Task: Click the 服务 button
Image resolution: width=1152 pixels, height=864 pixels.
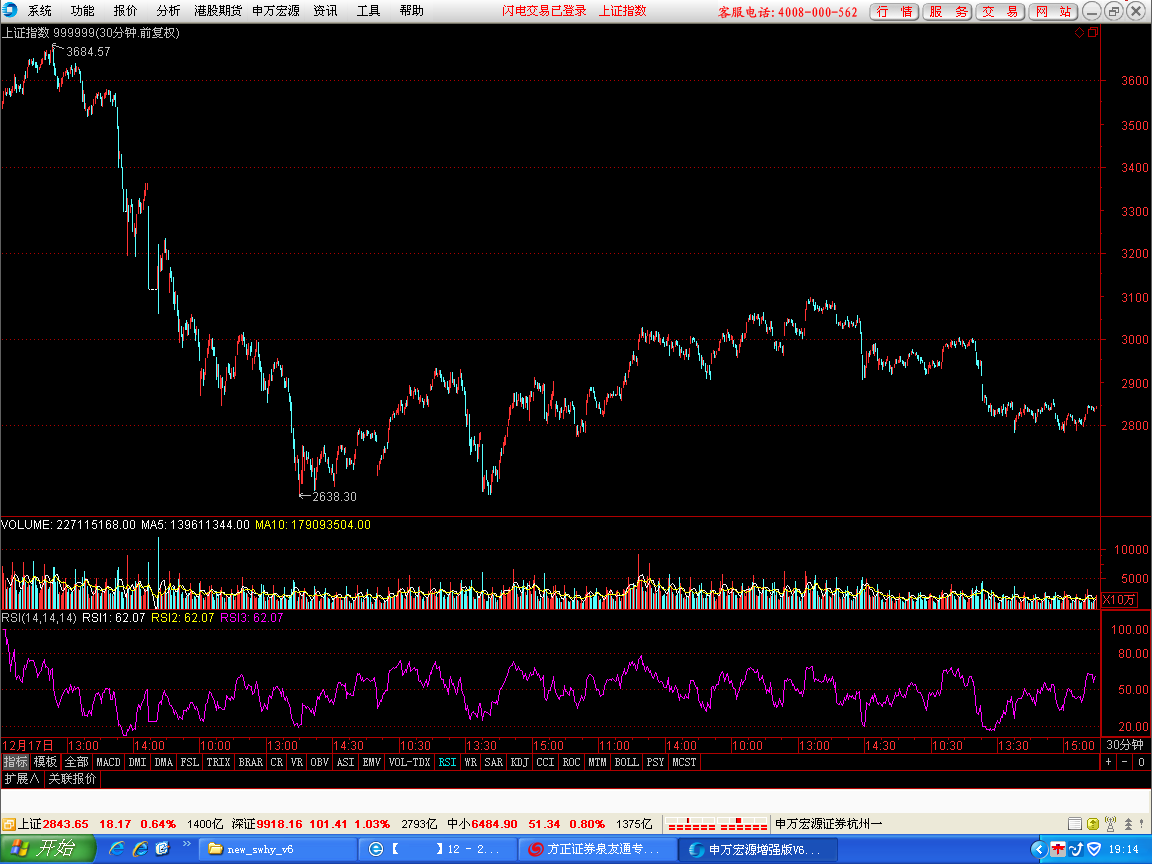Action: 947,12
